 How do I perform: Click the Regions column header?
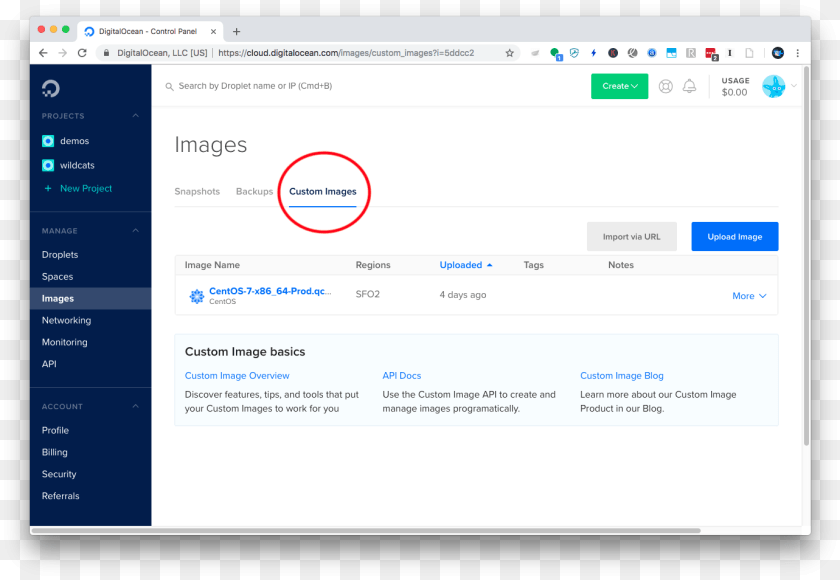tap(373, 265)
